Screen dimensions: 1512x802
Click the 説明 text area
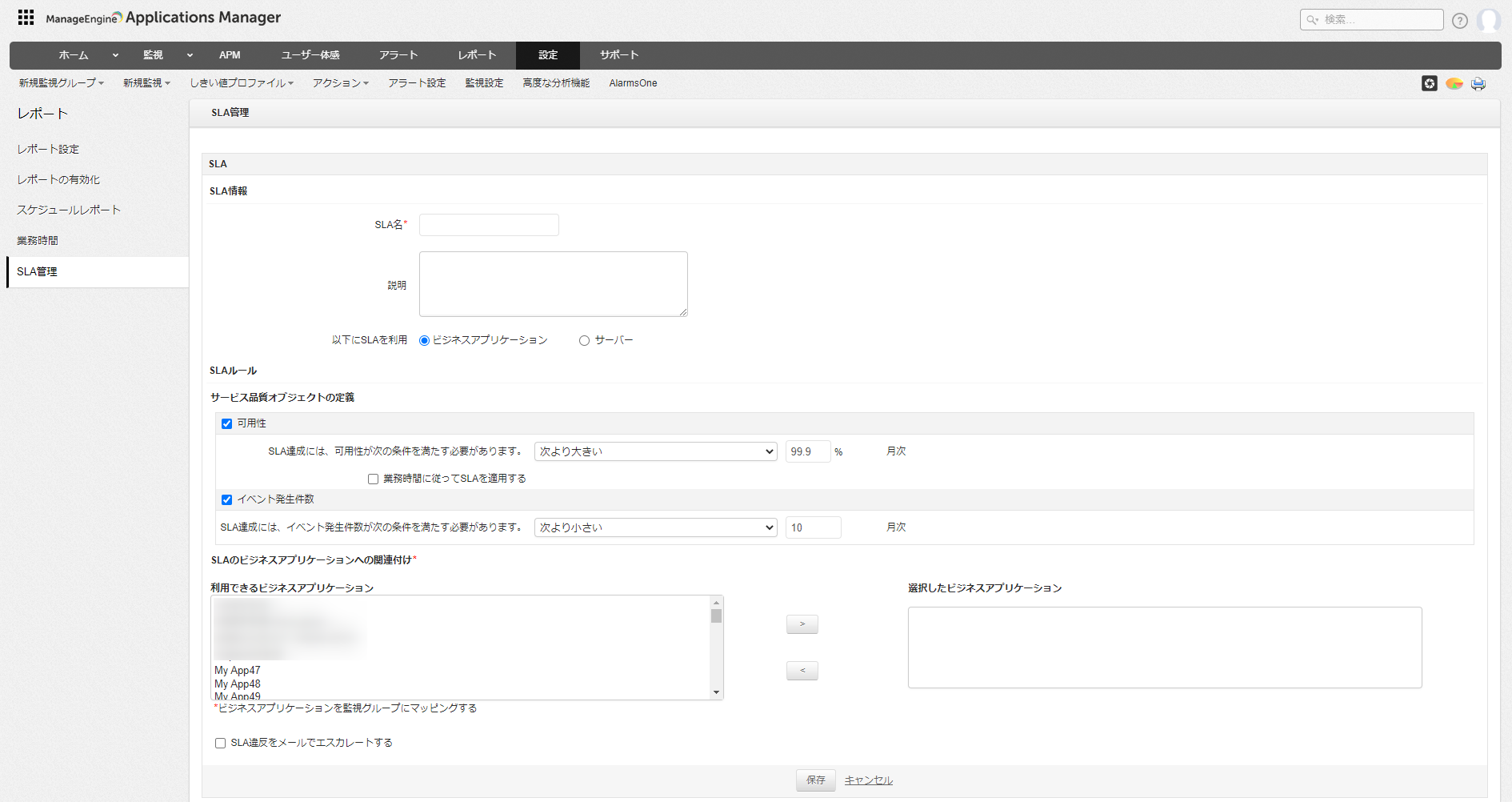pos(554,284)
